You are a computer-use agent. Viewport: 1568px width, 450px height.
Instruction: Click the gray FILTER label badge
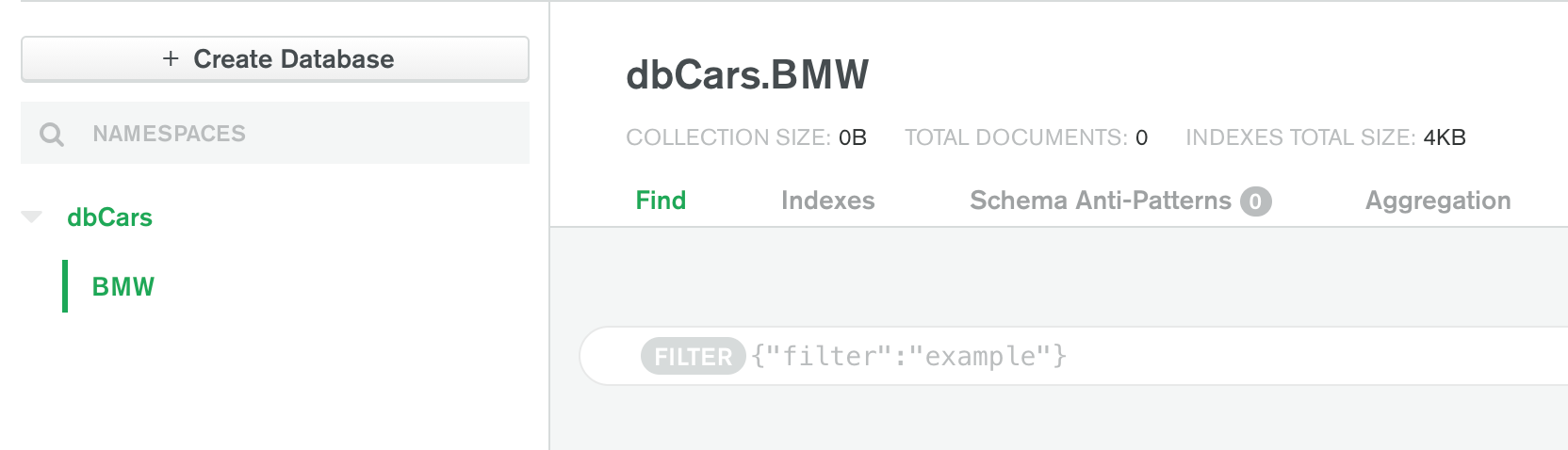693,357
